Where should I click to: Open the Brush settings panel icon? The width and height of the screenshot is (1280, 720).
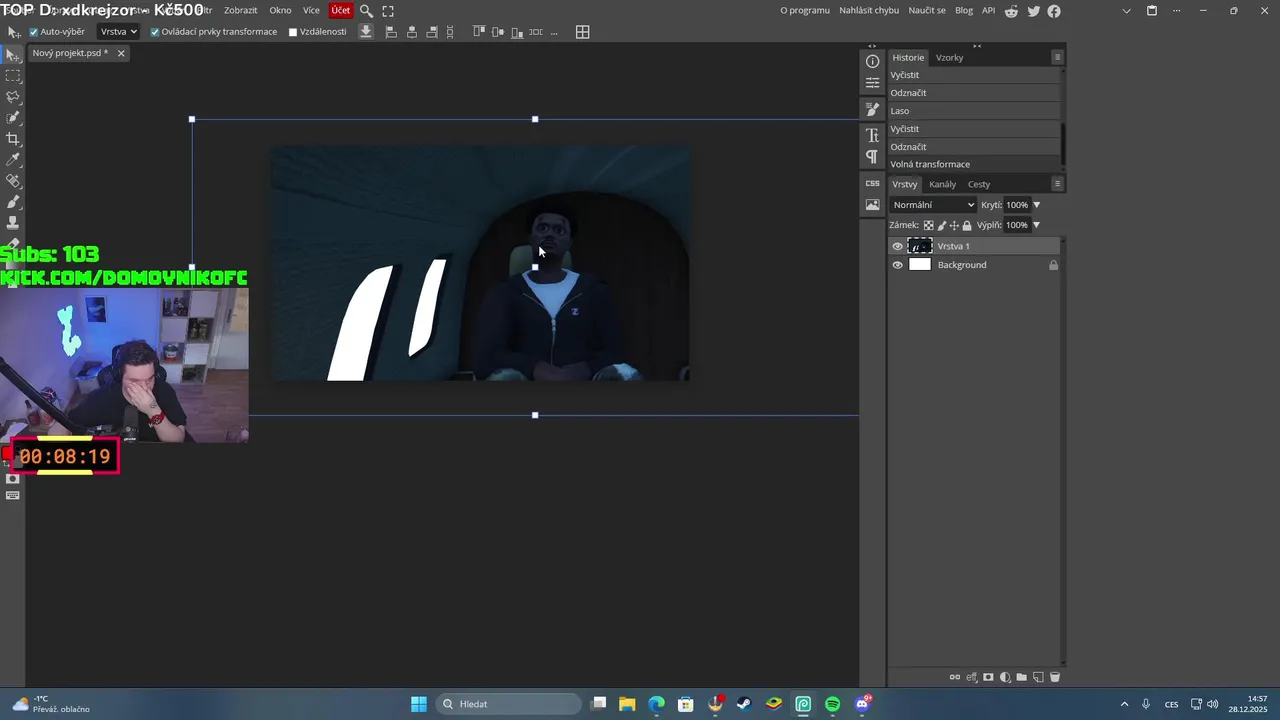click(872, 109)
